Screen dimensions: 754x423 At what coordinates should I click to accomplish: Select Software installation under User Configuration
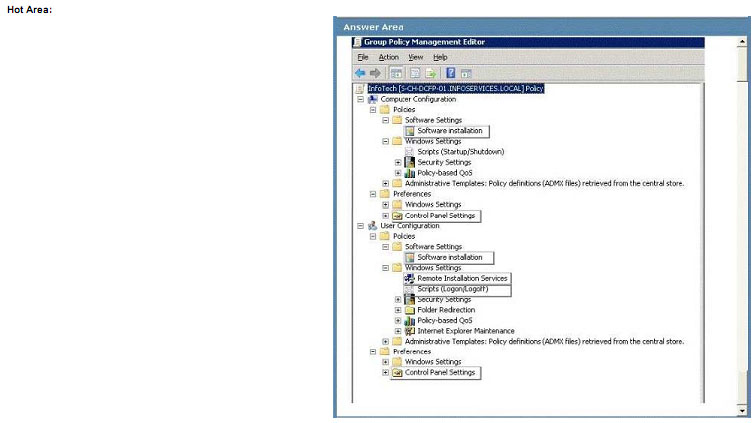pyautogui.click(x=450, y=257)
